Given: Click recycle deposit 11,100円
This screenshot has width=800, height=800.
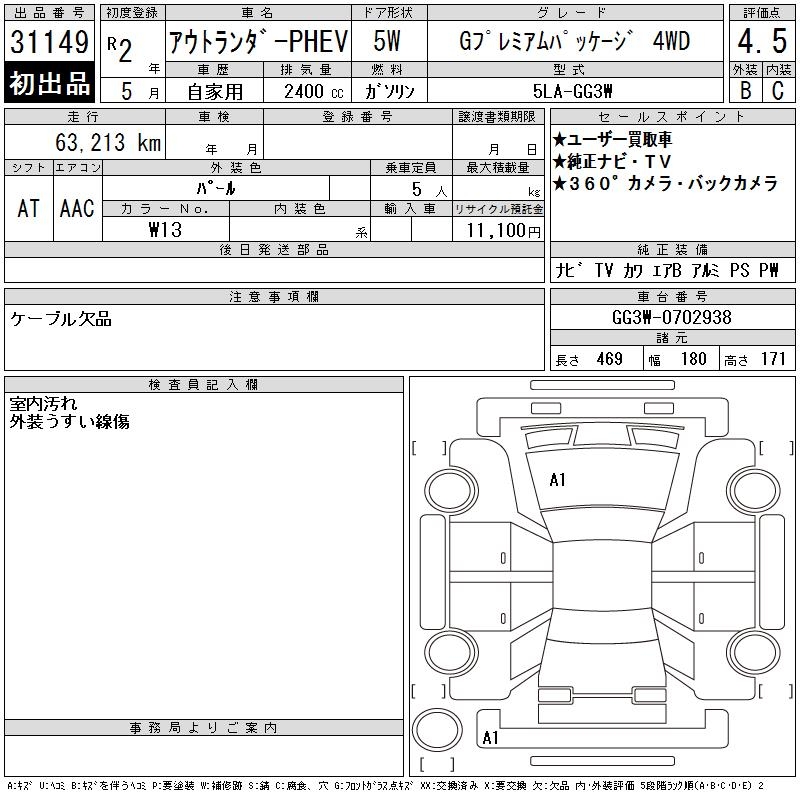Looking at the screenshot, I should click(503, 231).
